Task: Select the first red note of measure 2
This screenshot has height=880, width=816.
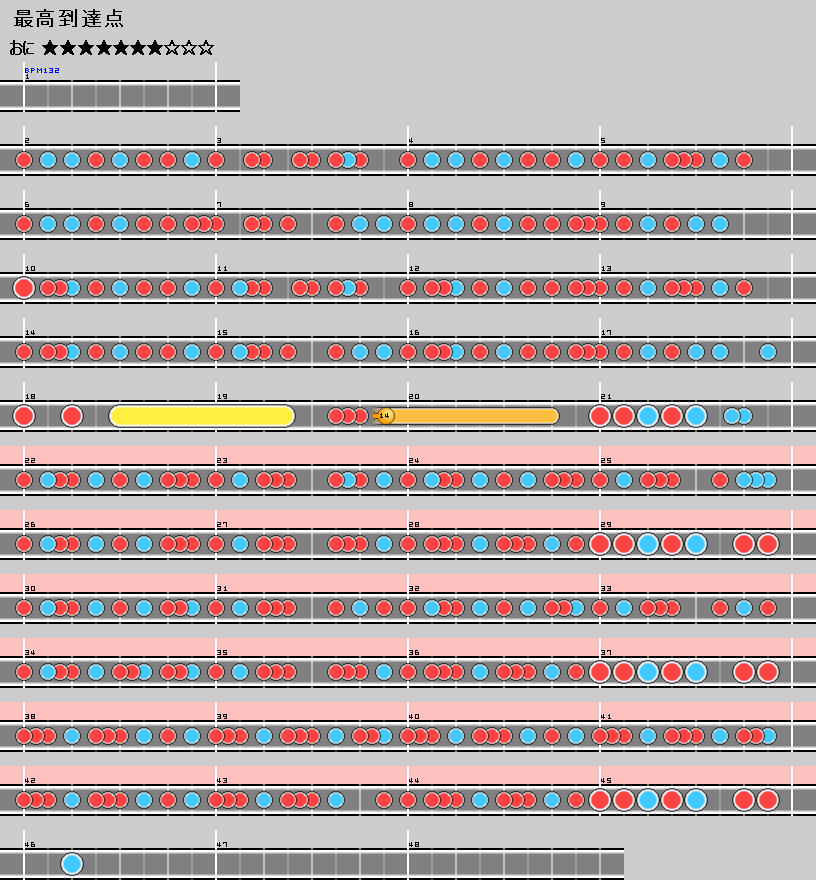Action: [24, 160]
